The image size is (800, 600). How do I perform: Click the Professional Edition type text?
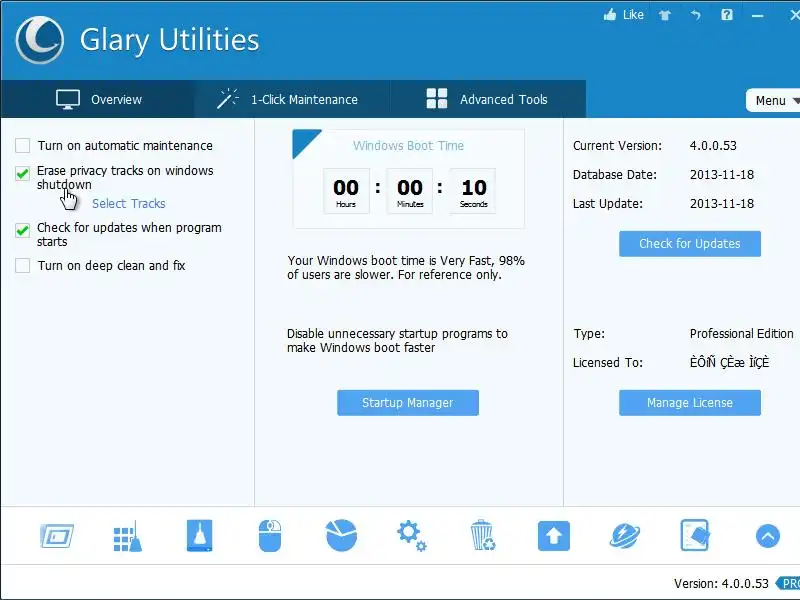[741, 334]
